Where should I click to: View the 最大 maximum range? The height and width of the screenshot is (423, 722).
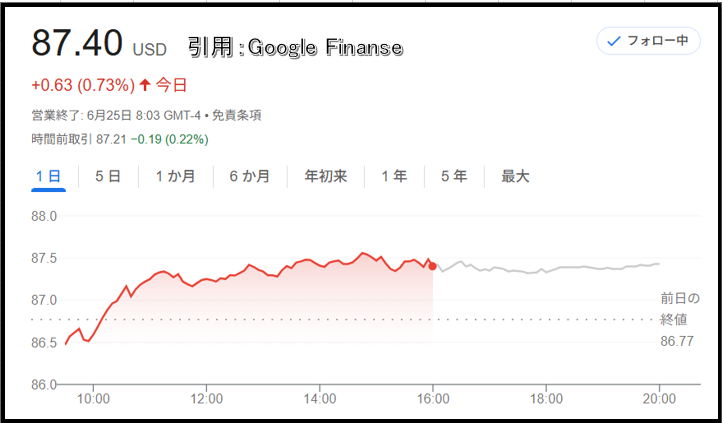pyautogui.click(x=515, y=176)
